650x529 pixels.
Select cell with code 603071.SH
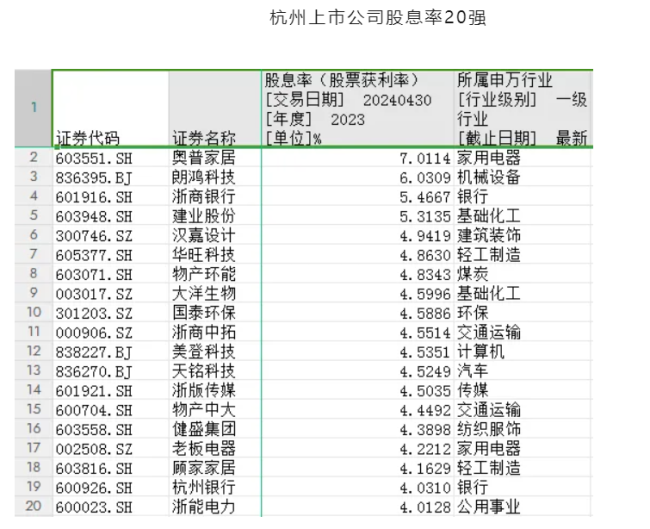pos(111,274)
